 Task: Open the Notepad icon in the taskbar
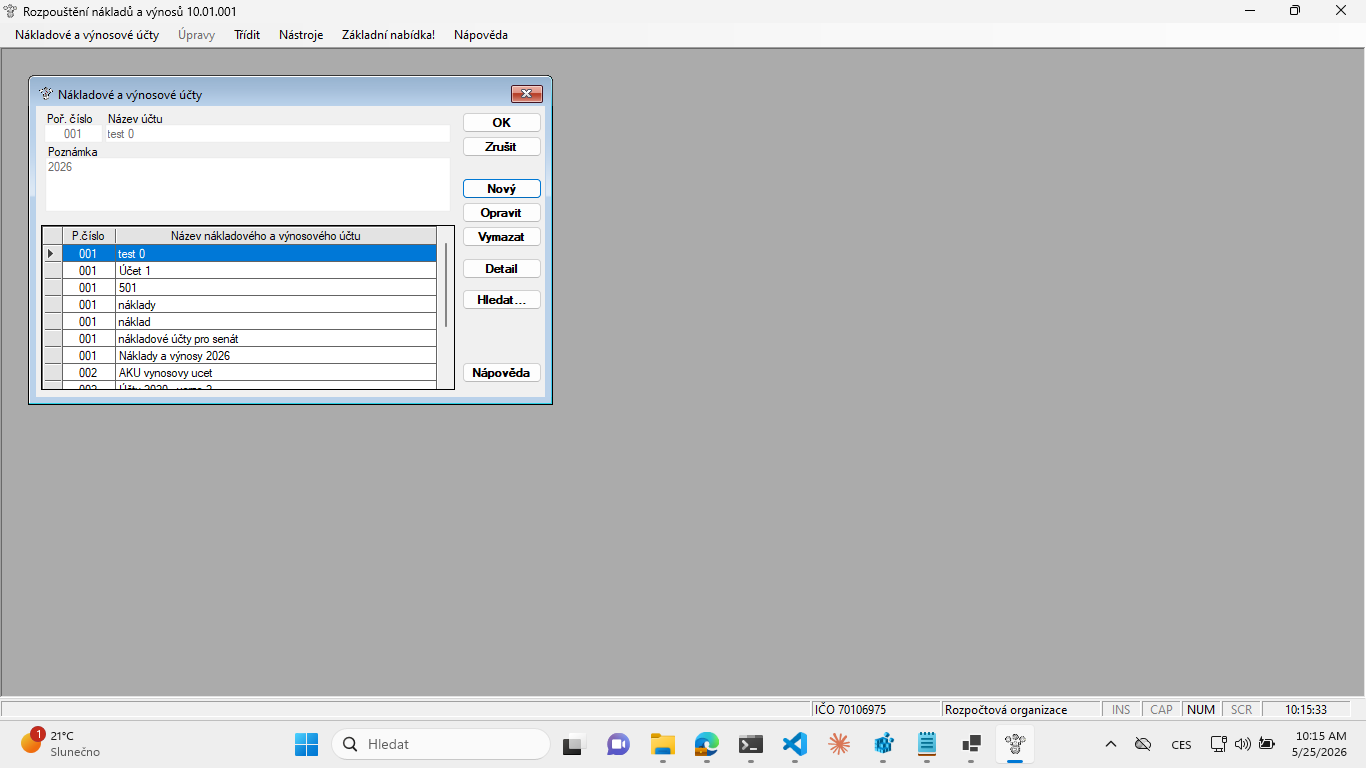click(927, 744)
